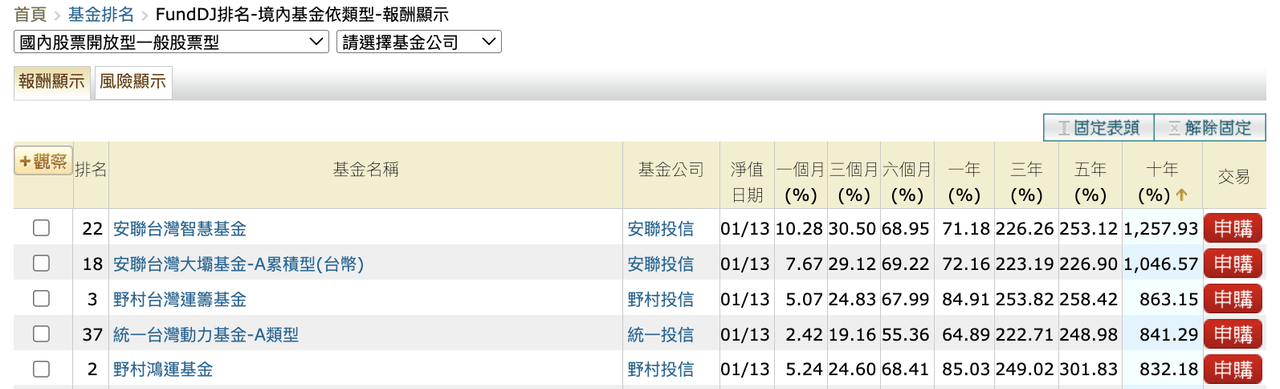Screen dimensions: 1280x389
Task: Select the one-month value 10.28
Action: pyautogui.click(x=800, y=229)
